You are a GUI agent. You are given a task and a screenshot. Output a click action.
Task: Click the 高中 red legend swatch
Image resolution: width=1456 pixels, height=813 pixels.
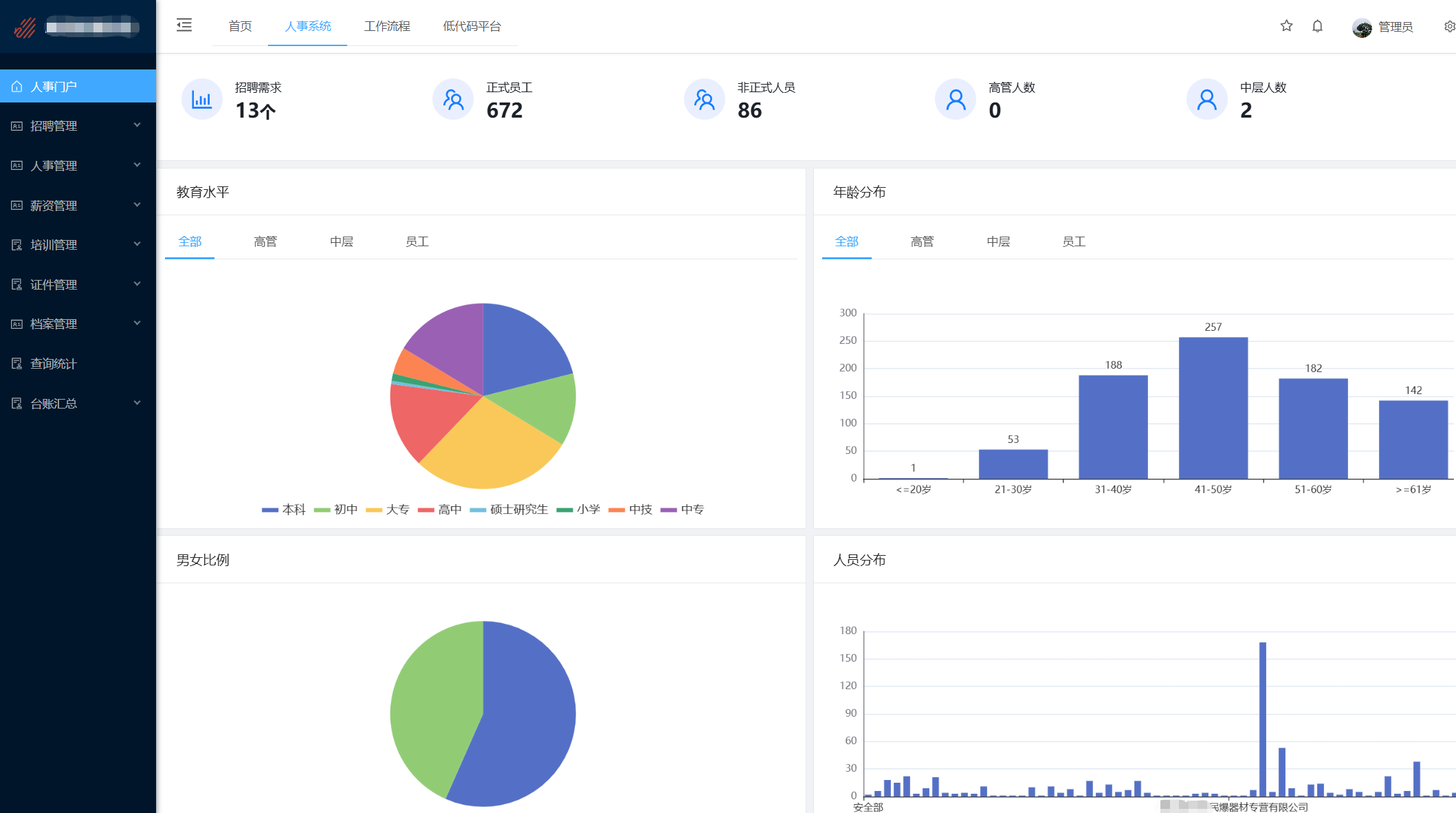(x=426, y=510)
